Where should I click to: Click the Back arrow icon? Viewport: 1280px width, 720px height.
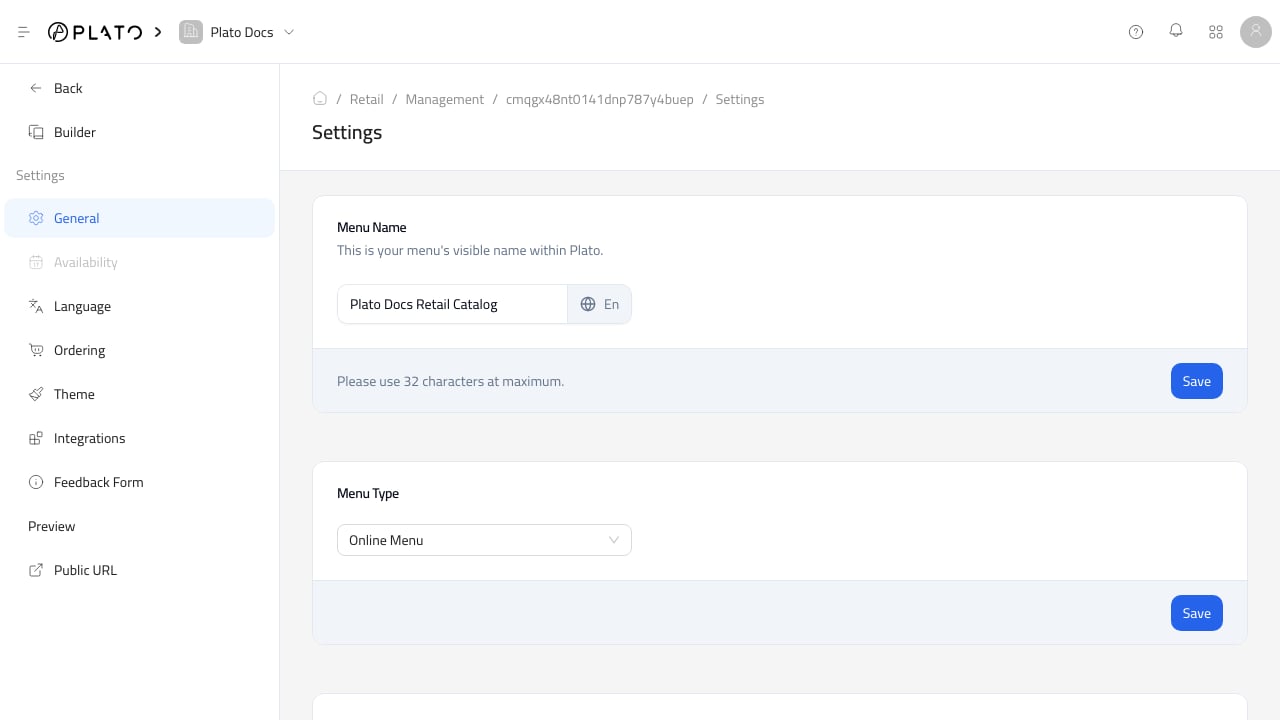click(x=36, y=88)
